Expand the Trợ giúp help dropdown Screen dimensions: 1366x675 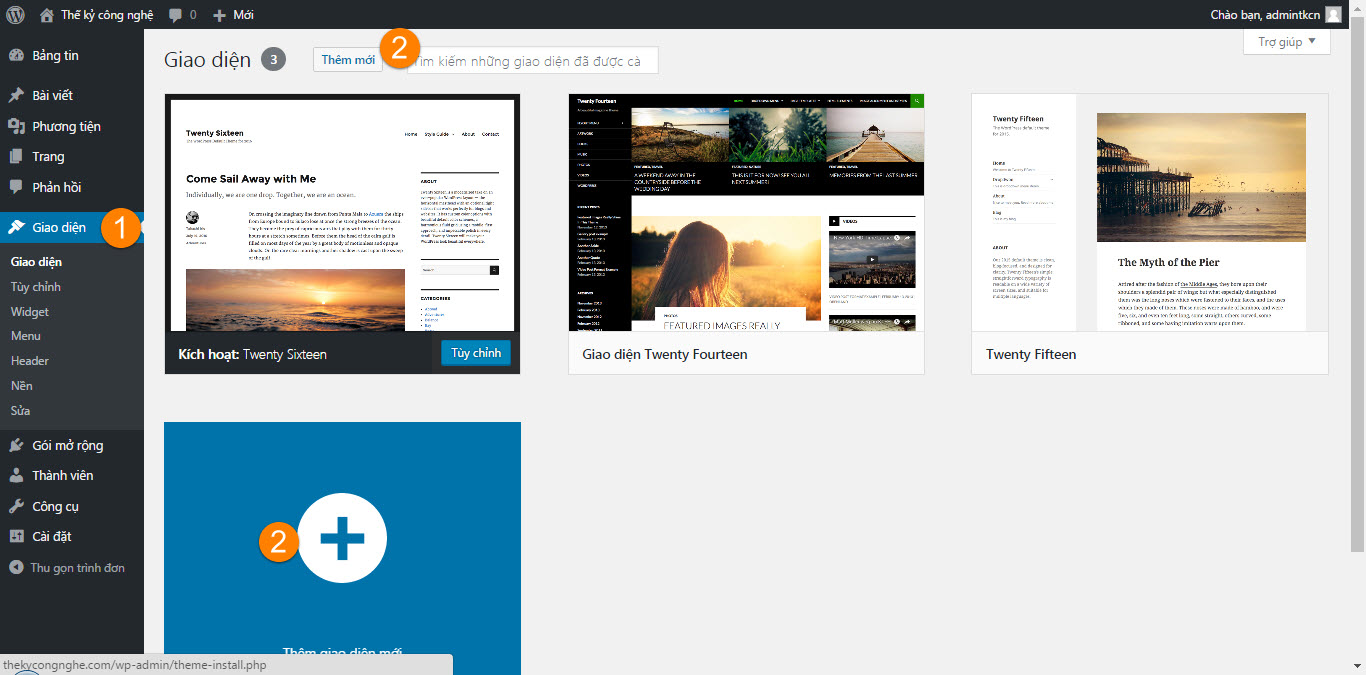(1287, 42)
